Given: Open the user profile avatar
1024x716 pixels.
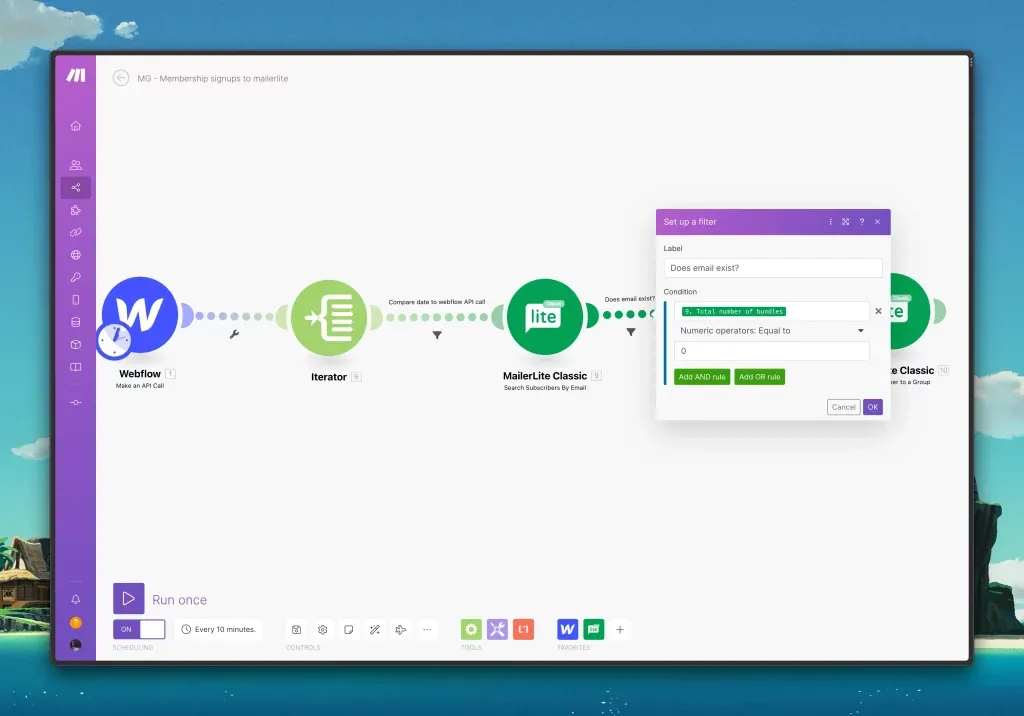Looking at the screenshot, I should [76, 645].
